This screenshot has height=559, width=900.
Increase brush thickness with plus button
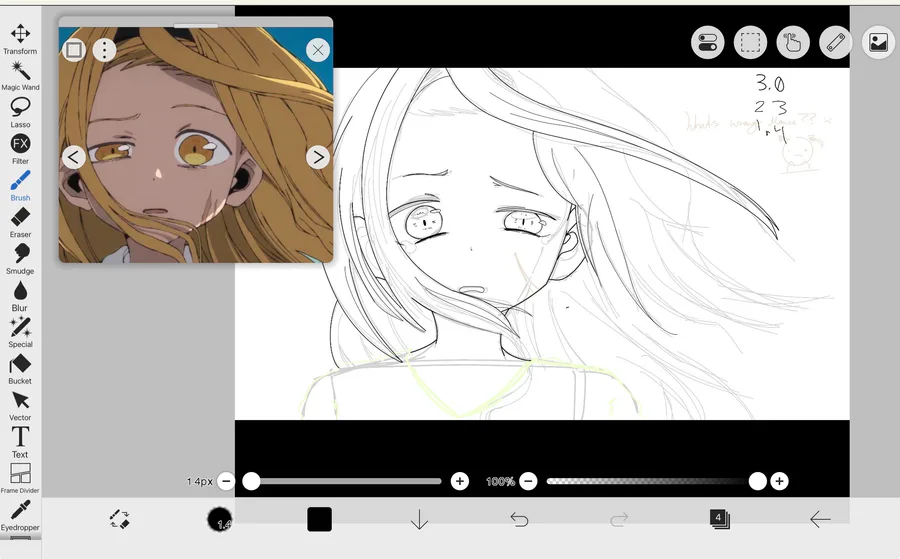tap(460, 481)
